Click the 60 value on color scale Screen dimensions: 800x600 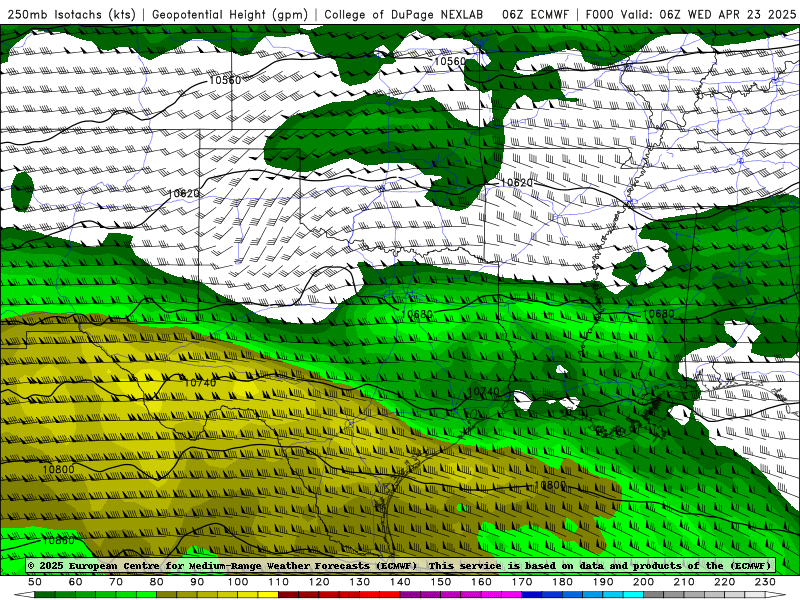point(76,582)
